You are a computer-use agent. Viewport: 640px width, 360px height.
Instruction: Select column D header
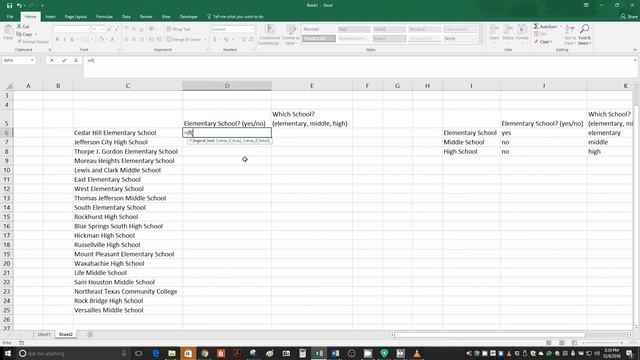[x=227, y=86]
